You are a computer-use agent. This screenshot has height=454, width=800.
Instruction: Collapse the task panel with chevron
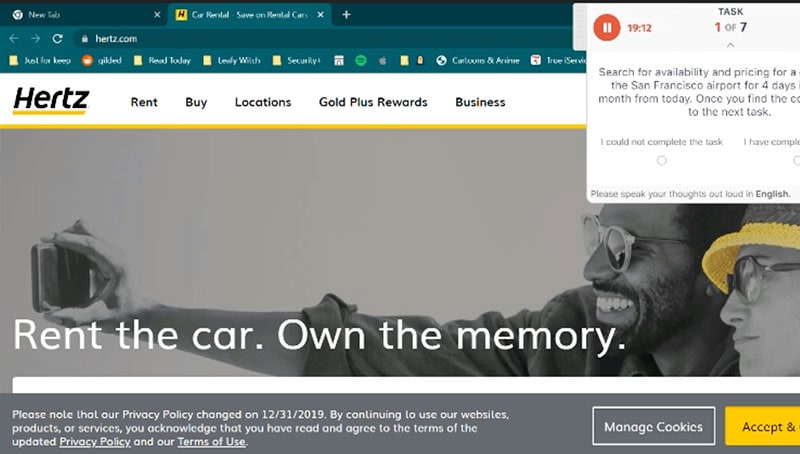730,45
